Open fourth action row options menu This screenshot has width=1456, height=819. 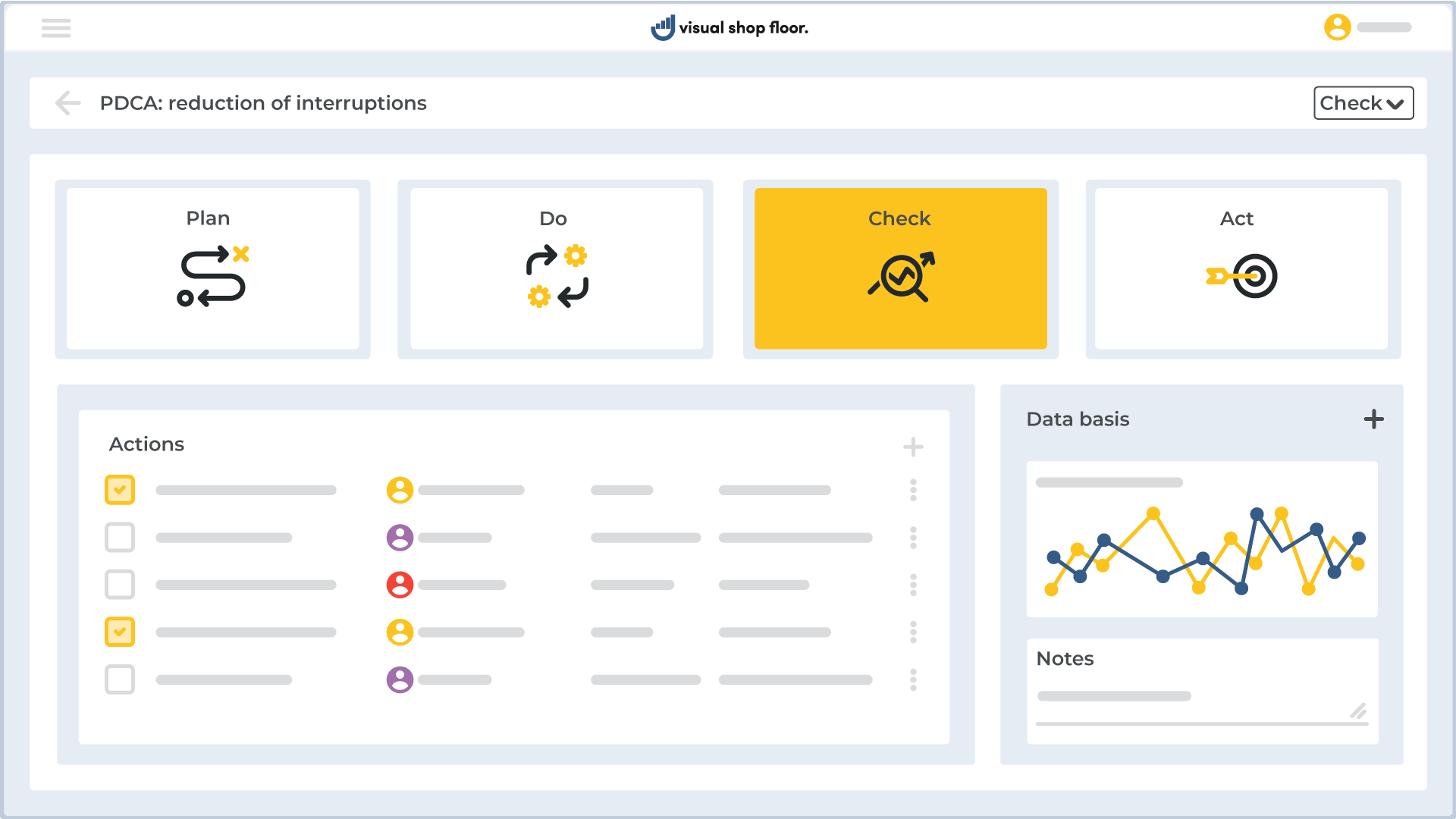tap(913, 632)
